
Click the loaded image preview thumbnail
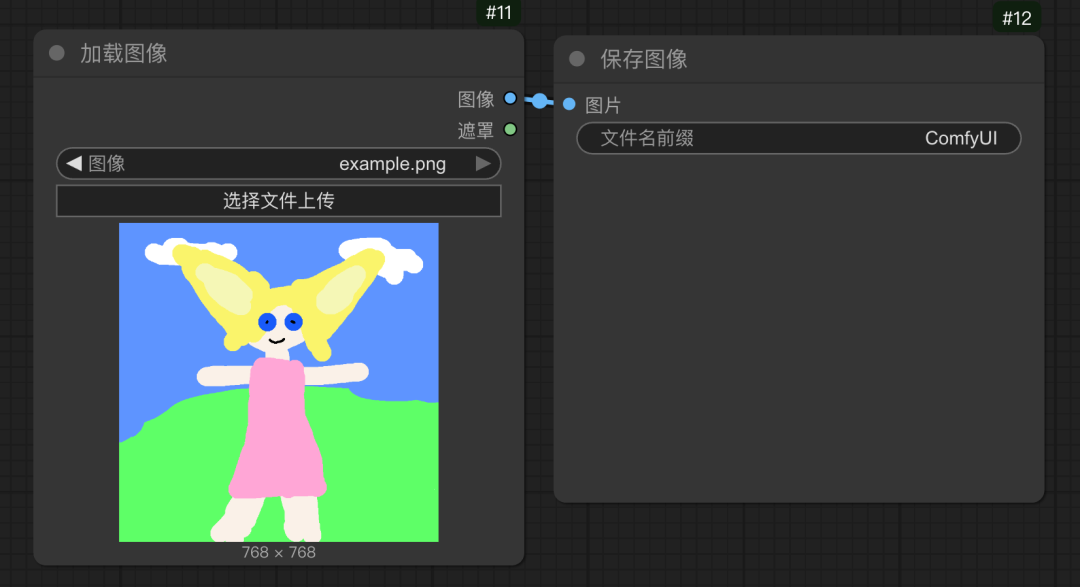point(278,382)
